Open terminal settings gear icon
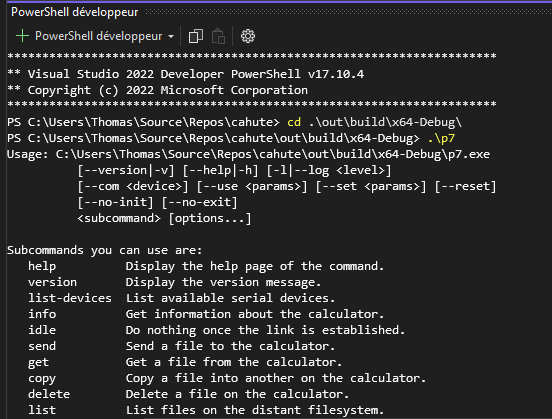This screenshot has height=419, width=552. [248, 36]
